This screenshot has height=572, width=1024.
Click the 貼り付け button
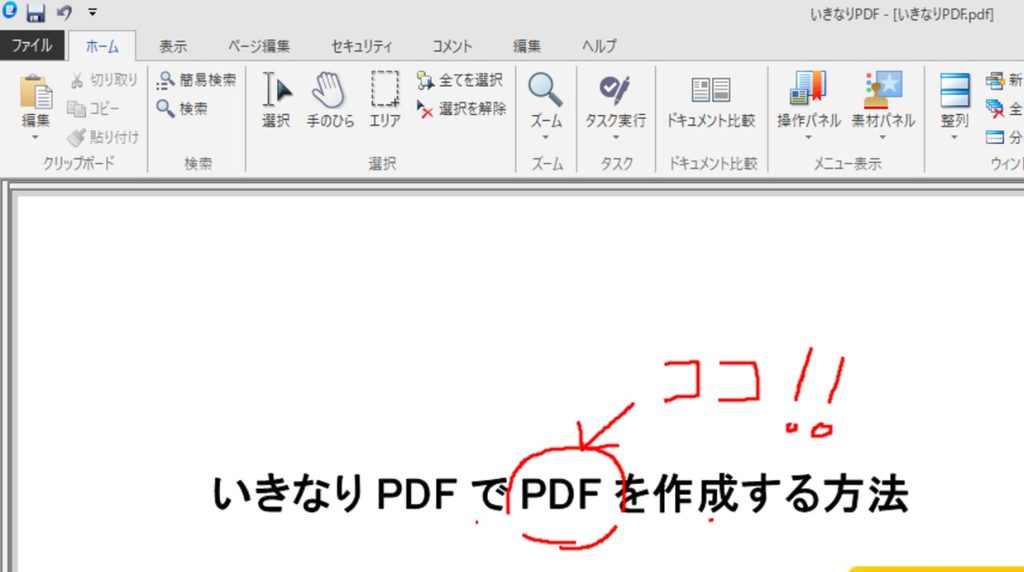click(x=104, y=136)
